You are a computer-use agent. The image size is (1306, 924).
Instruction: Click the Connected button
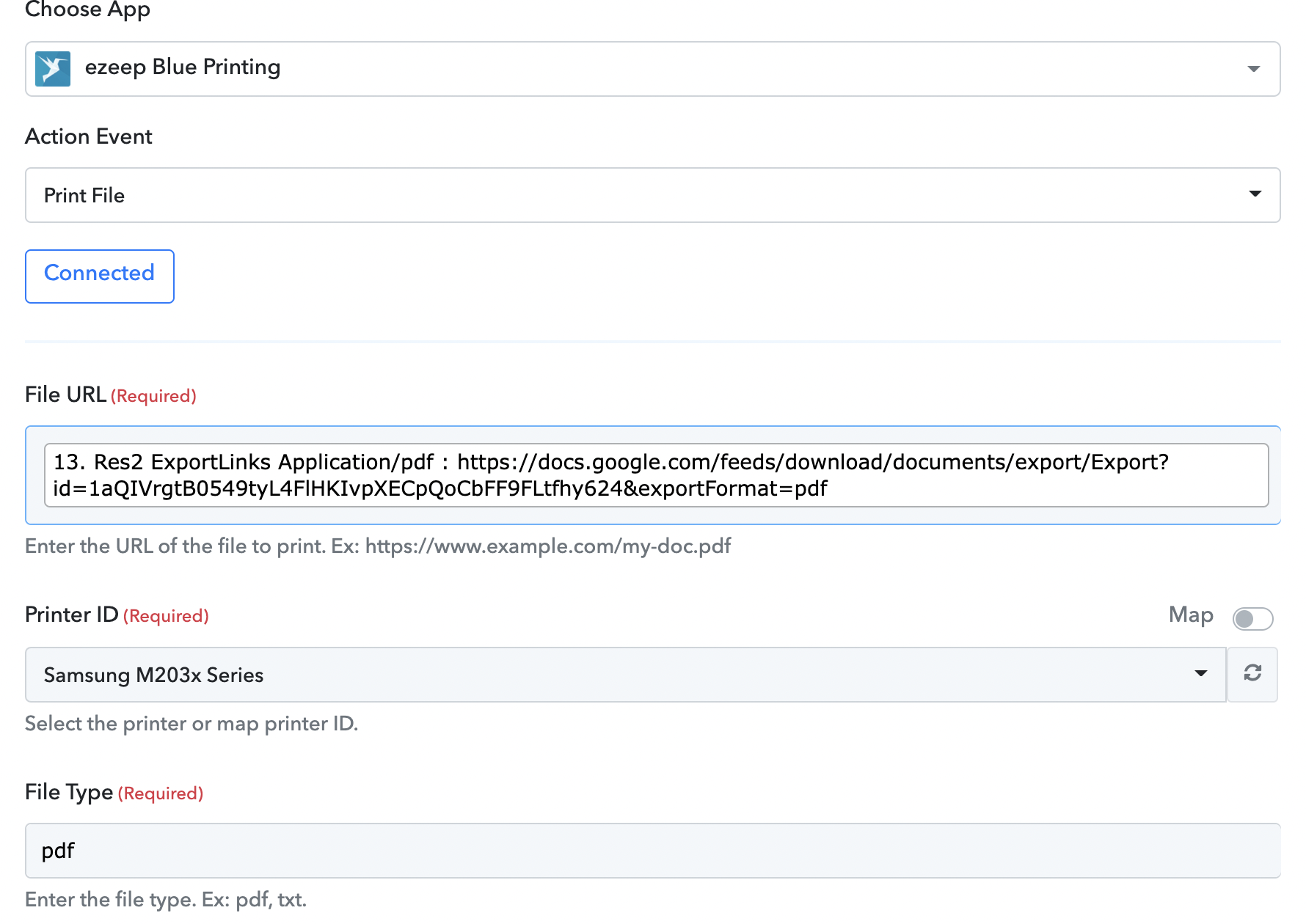100,276
